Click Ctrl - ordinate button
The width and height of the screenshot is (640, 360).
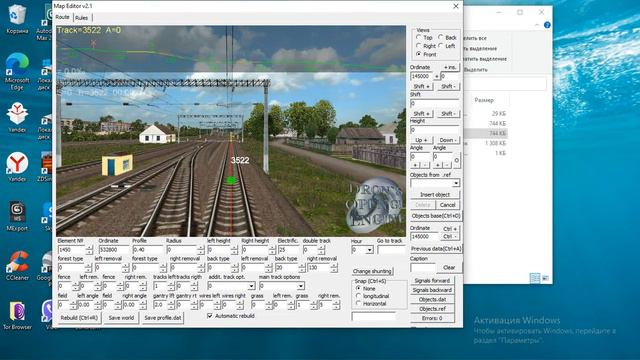(450, 236)
